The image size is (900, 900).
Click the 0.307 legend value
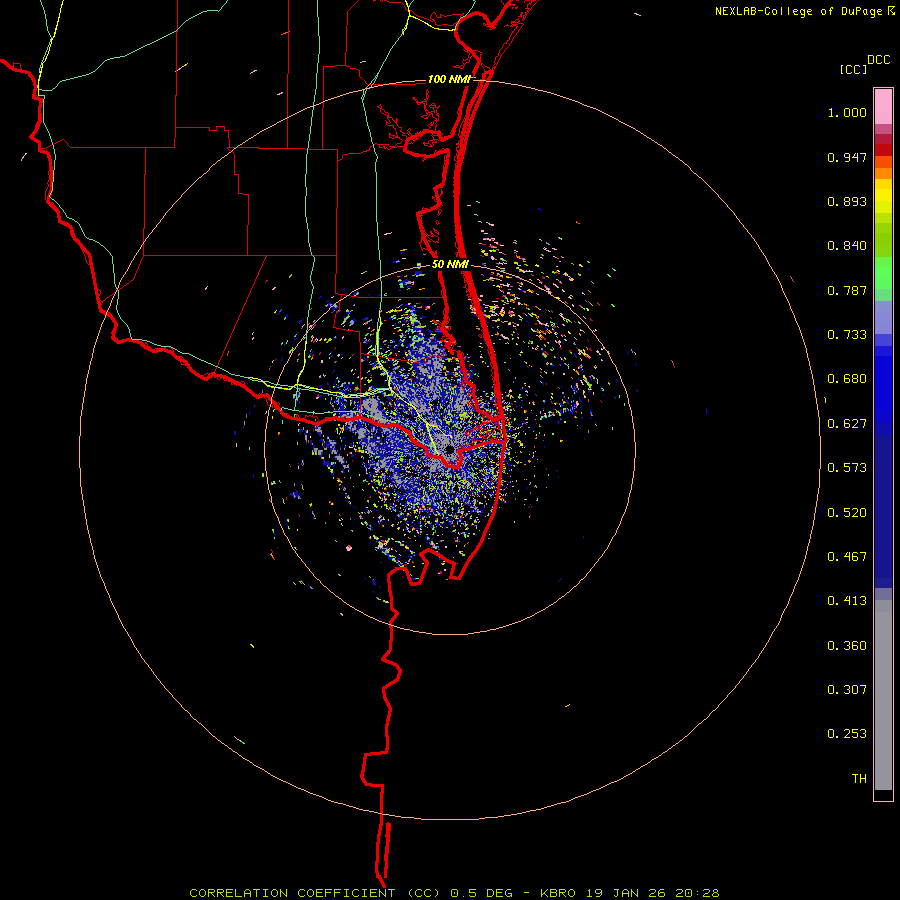pos(847,690)
